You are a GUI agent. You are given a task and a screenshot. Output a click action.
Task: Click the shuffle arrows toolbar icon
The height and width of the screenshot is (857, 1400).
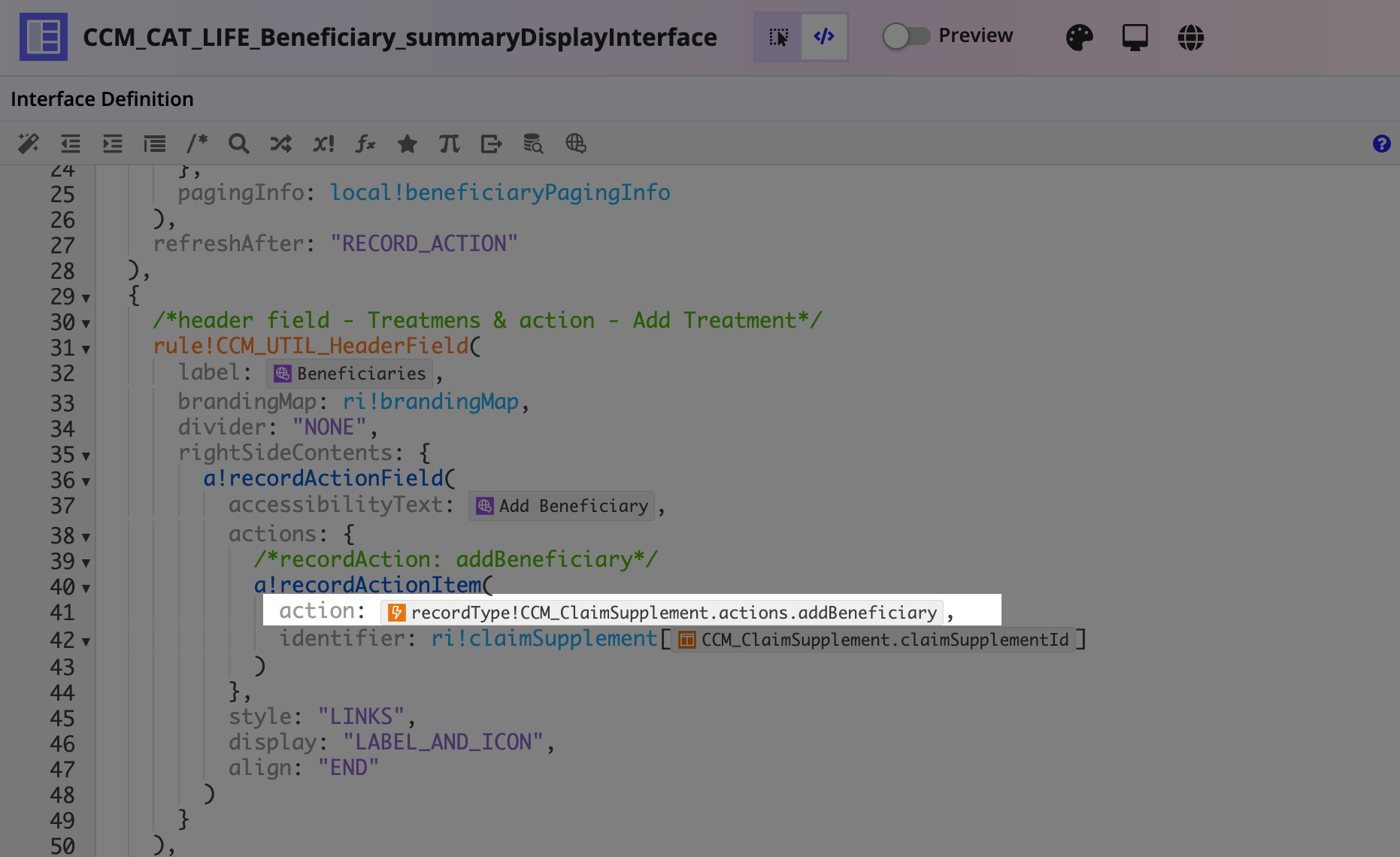[x=281, y=144]
